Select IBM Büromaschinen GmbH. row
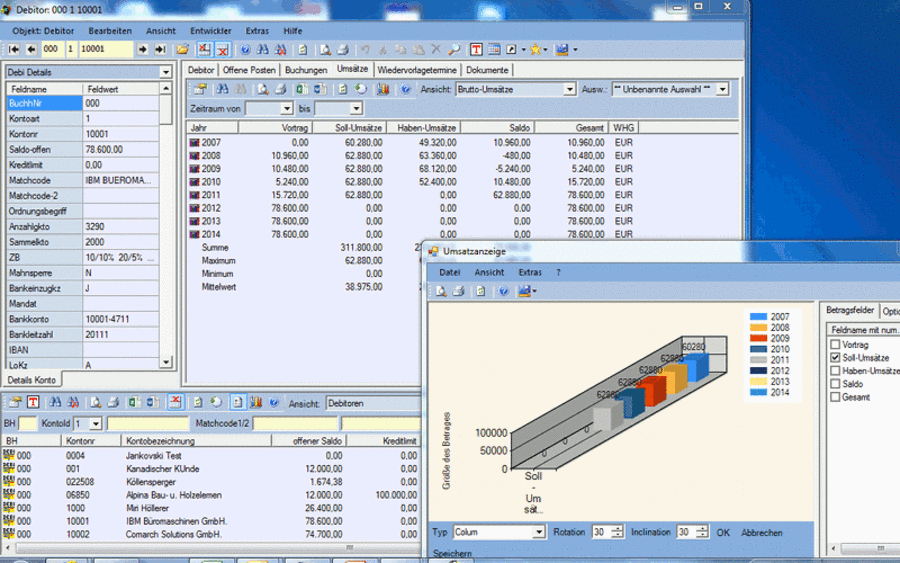The image size is (900, 563). click(211, 521)
